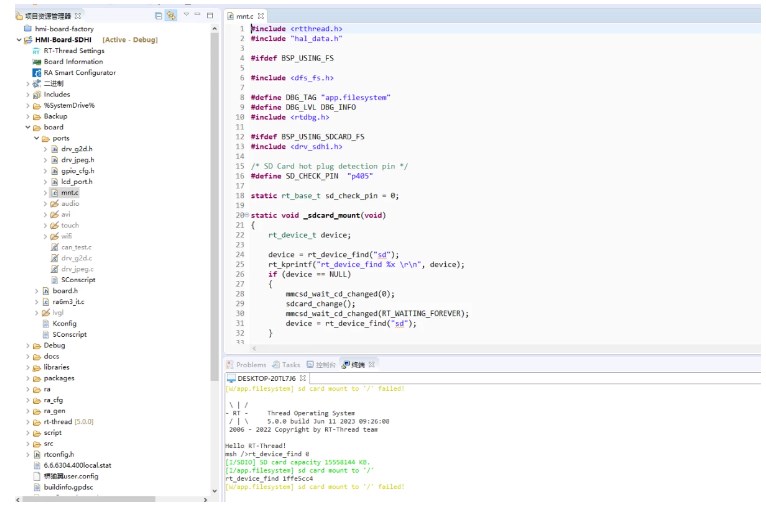The image size is (766, 506).
Task: Select the hmi-board-factory project
Action: [x=62, y=29]
